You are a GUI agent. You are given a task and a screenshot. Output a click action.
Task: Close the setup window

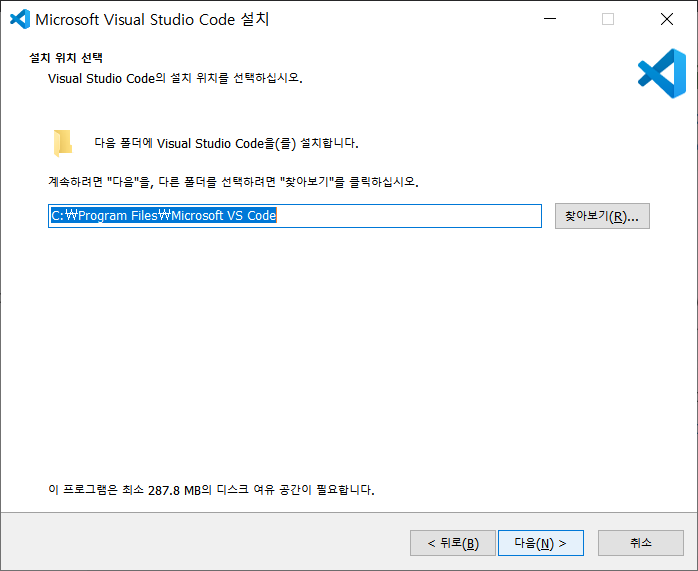[x=667, y=19]
